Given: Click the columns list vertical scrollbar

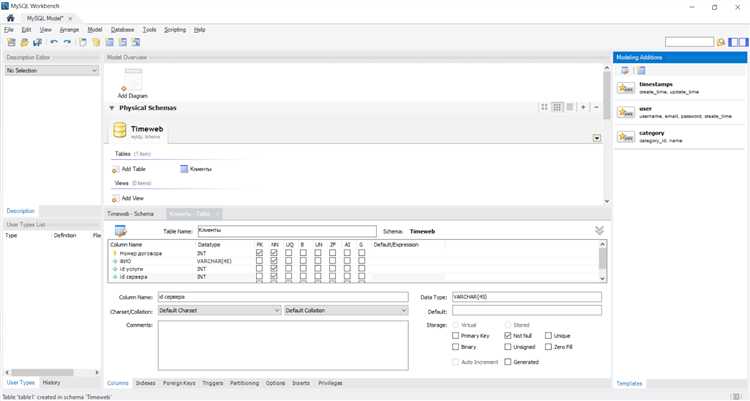Looking at the screenshot, I should (x=603, y=261).
